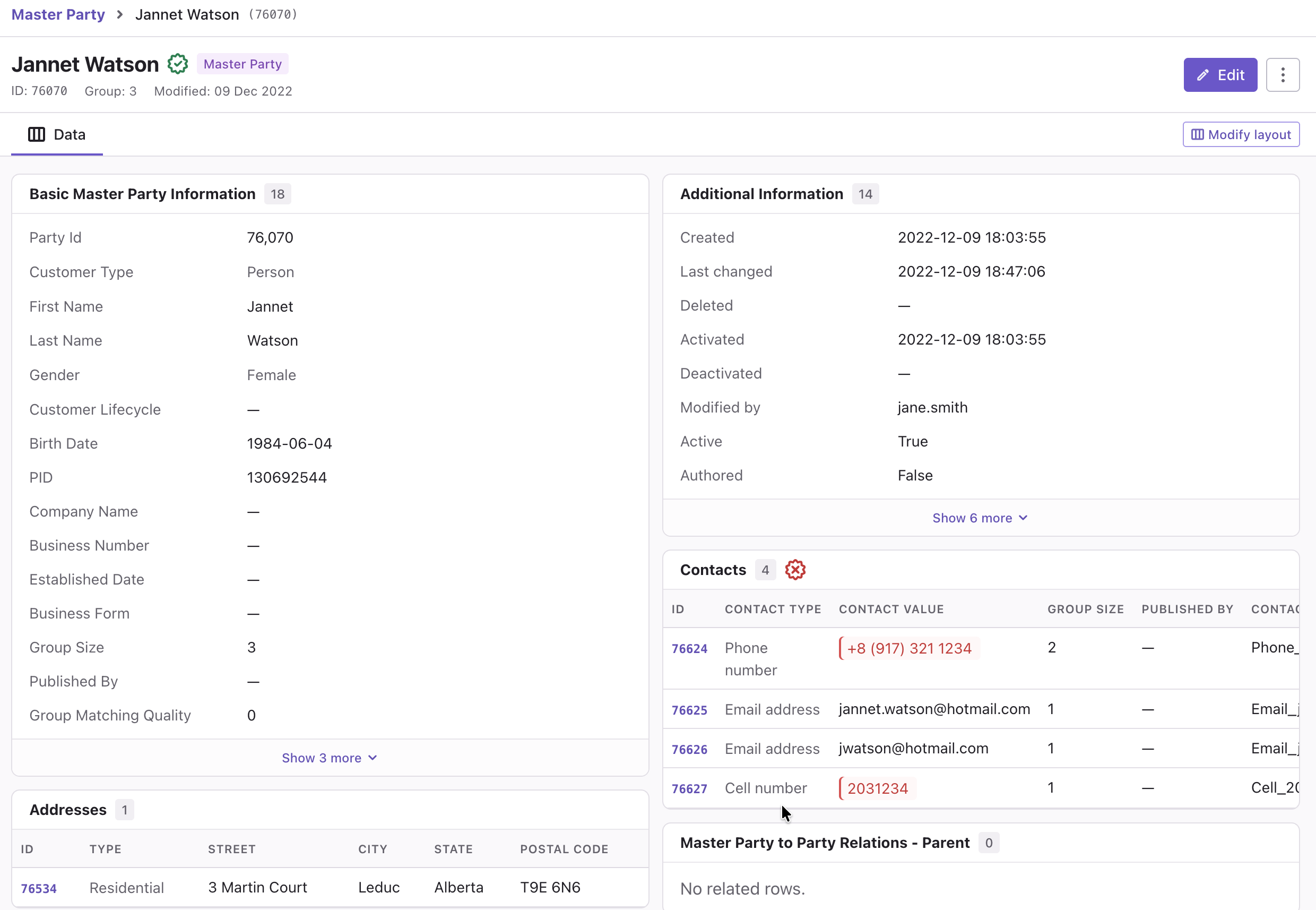Open contact ID 76624

pos(689,649)
